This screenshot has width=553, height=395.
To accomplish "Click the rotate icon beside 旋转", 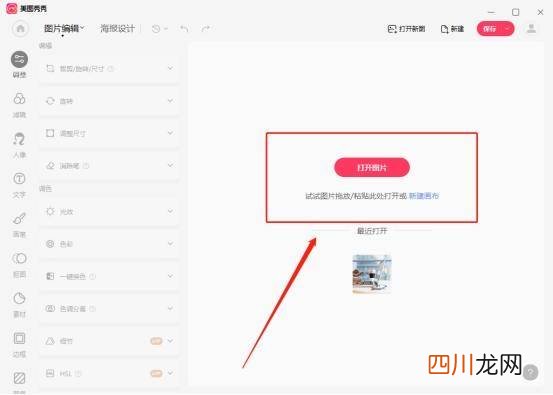I will (x=50, y=101).
